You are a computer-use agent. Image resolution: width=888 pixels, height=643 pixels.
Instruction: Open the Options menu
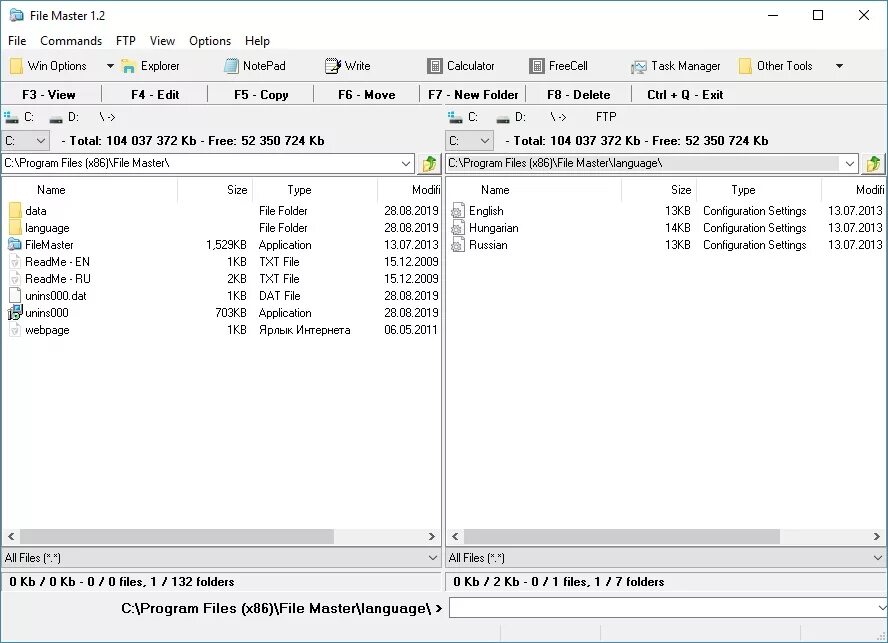[210, 41]
